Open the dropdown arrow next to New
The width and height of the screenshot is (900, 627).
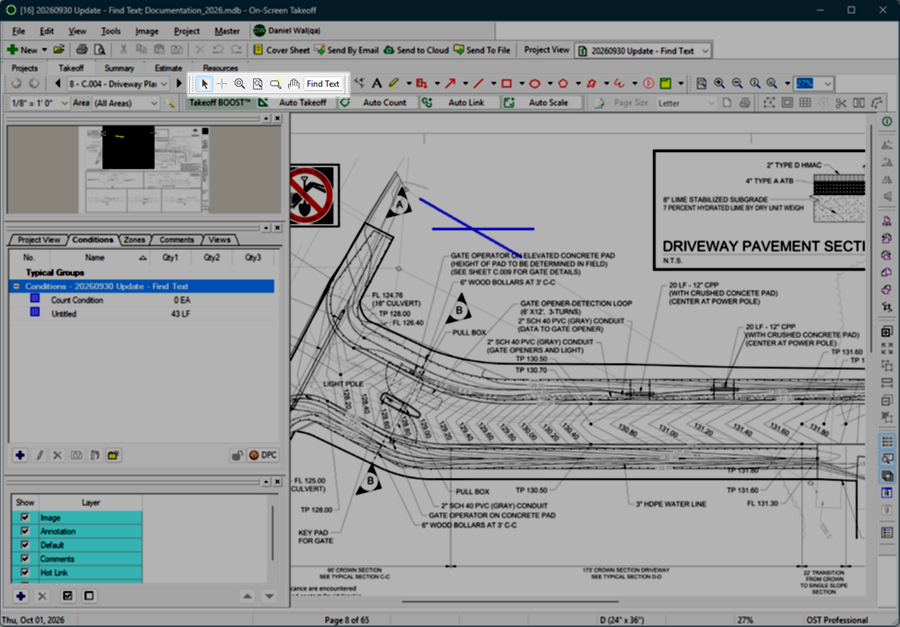click(x=44, y=50)
